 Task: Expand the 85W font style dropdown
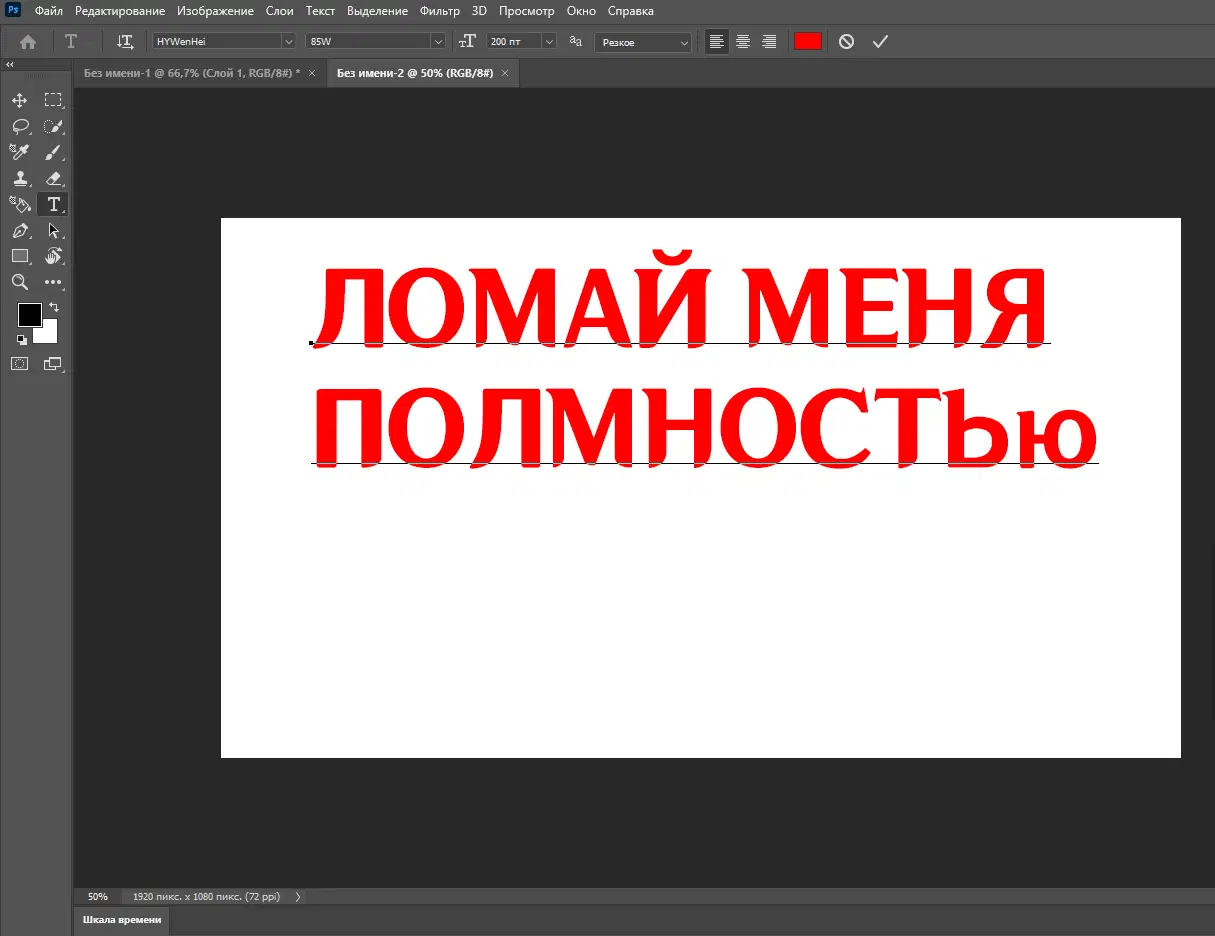point(437,41)
